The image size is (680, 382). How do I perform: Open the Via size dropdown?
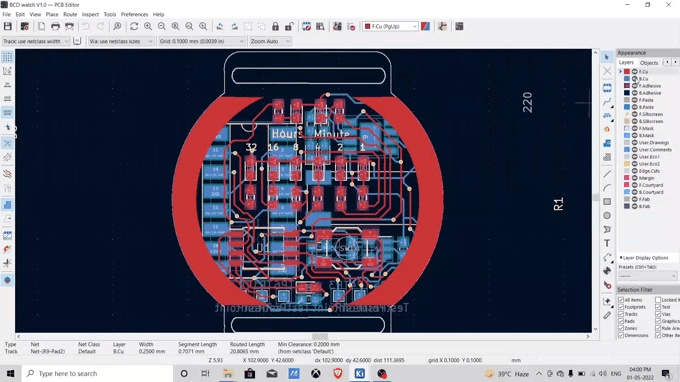point(121,41)
